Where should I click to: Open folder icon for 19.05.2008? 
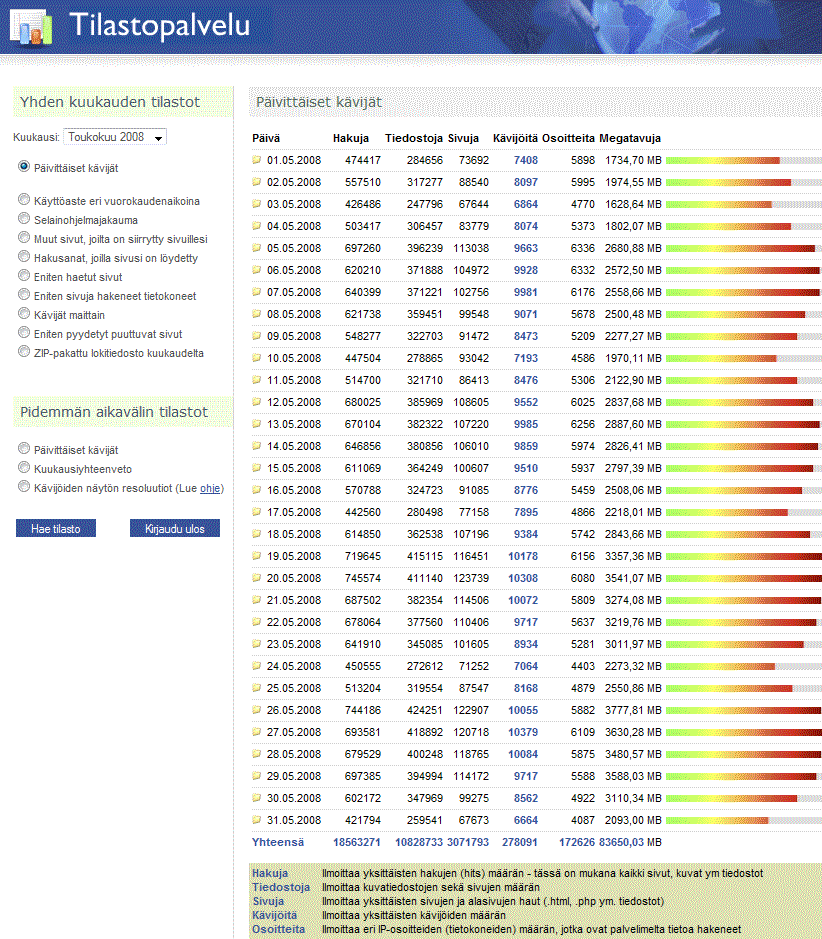tap(257, 556)
